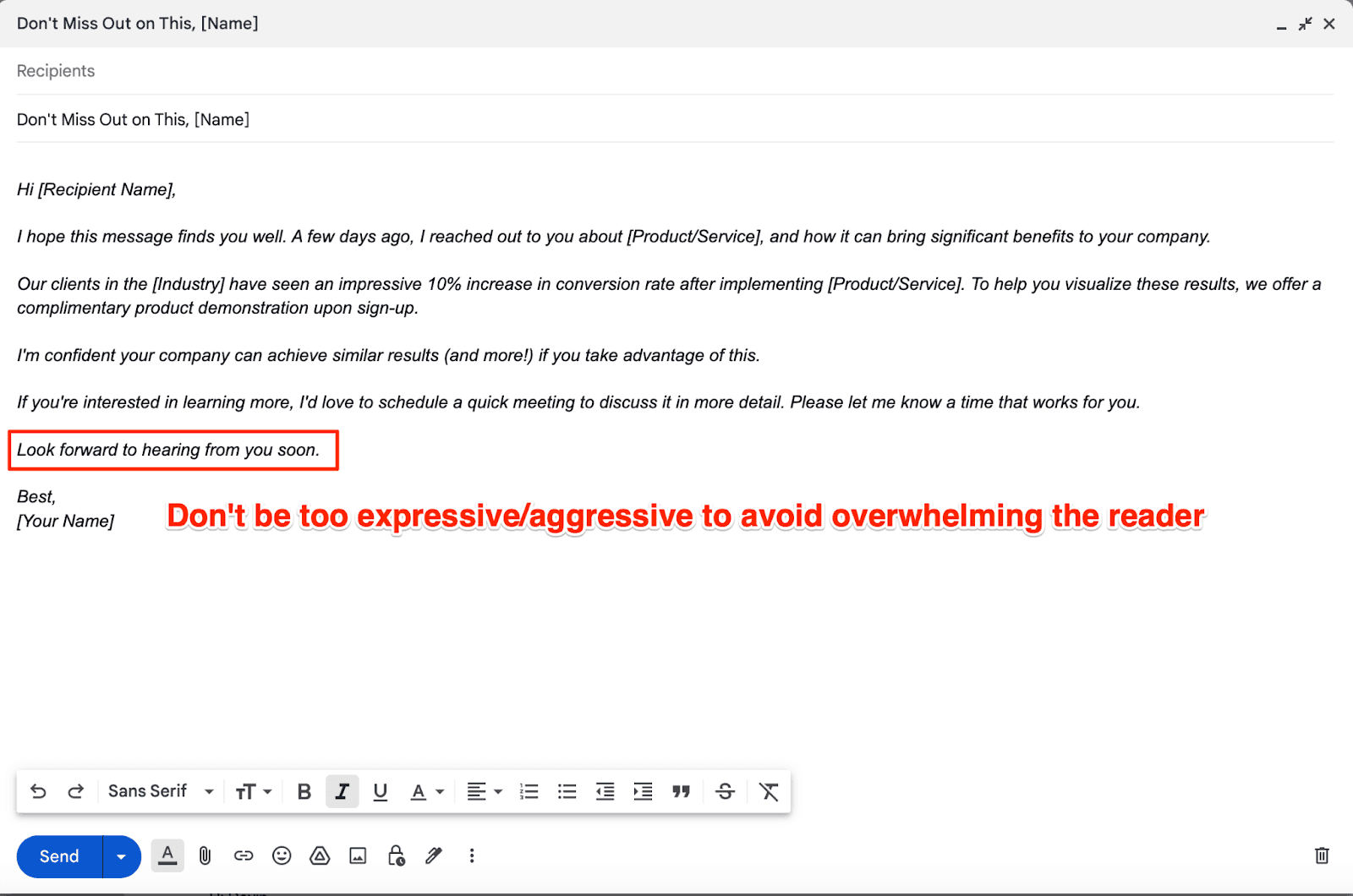Disable italic formatting
The width and height of the screenshot is (1353, 896).
(342, 791)
